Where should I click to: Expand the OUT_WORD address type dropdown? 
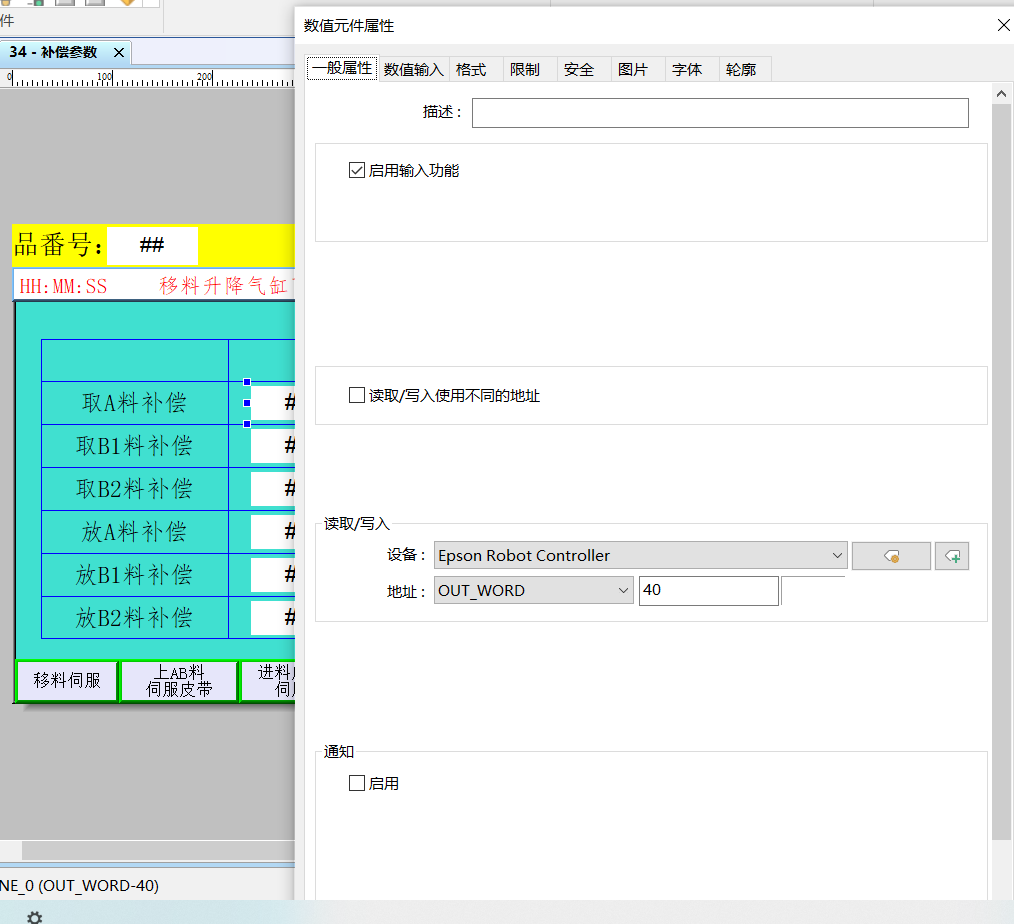click(534, 591)
